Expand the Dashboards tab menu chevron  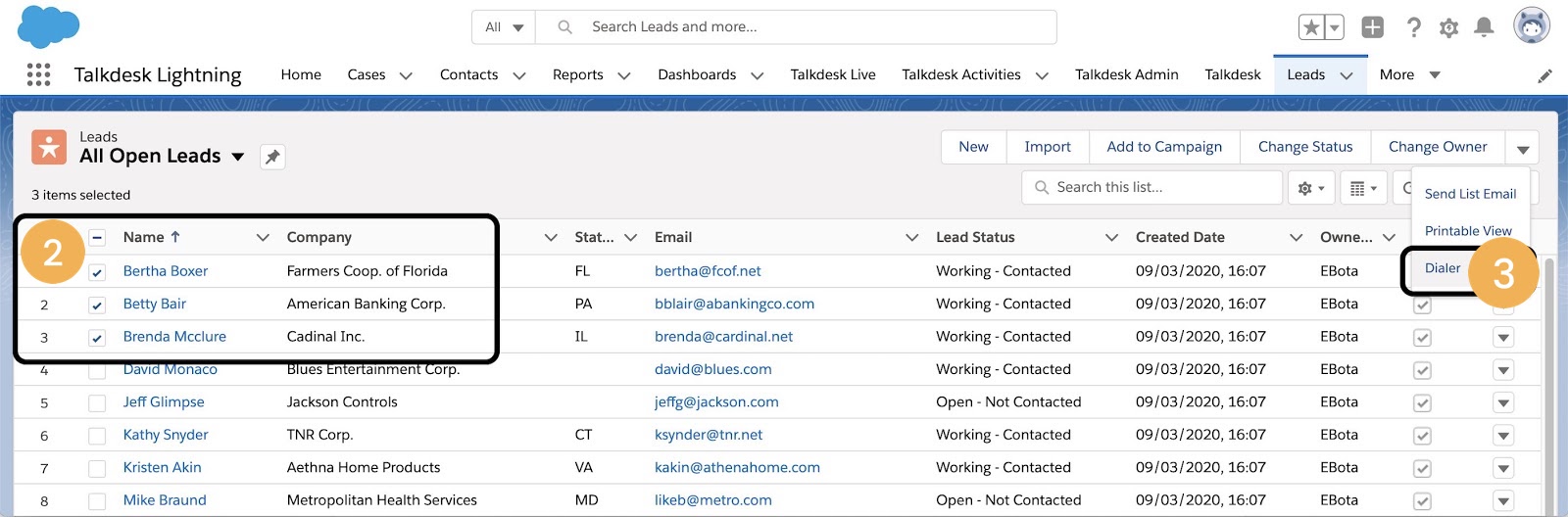(757, 75)
